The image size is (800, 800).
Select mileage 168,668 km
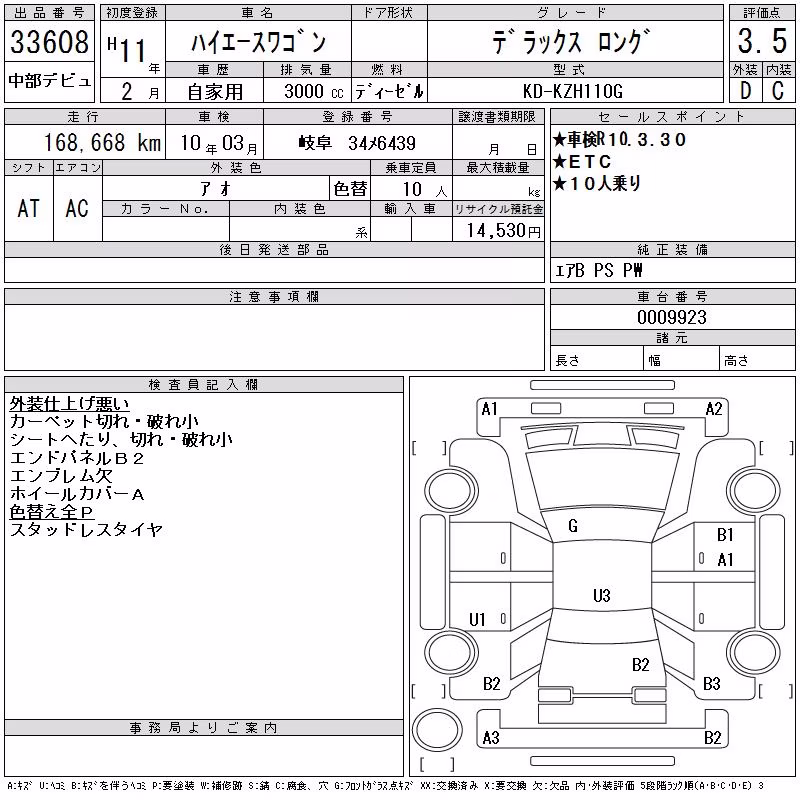(102, 142)
